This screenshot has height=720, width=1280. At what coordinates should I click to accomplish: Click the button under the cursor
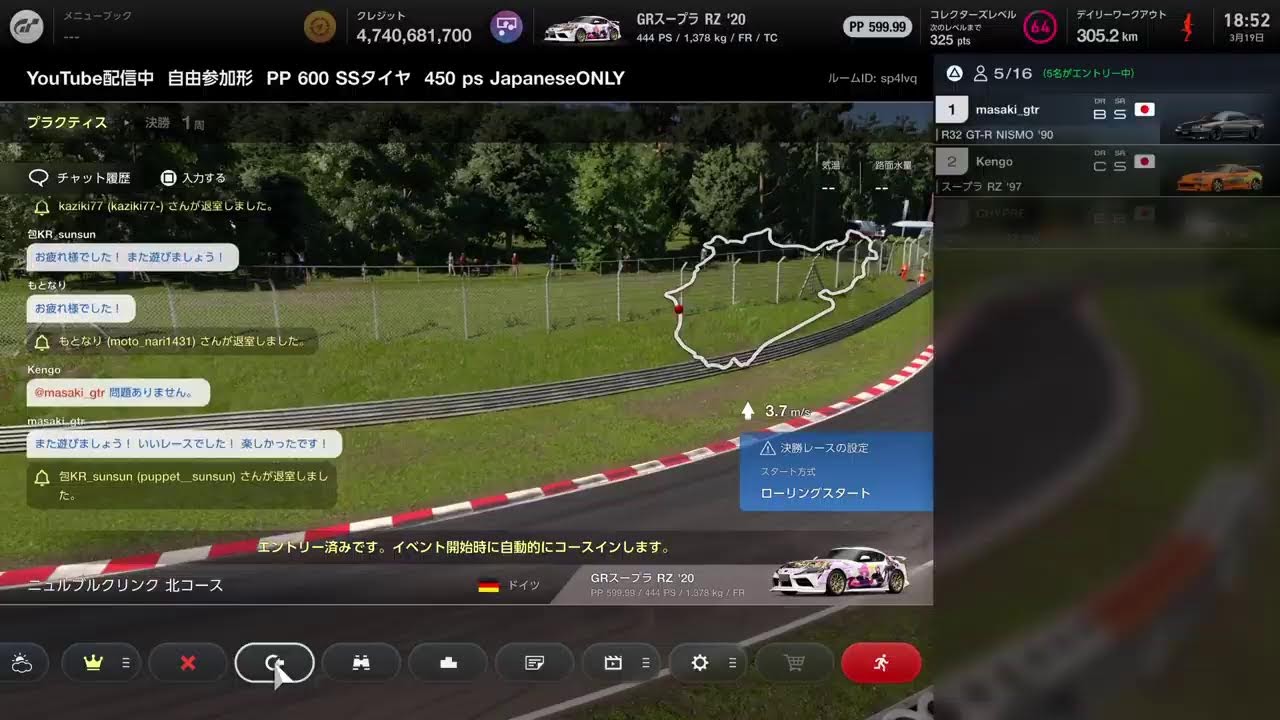[275, 663]
